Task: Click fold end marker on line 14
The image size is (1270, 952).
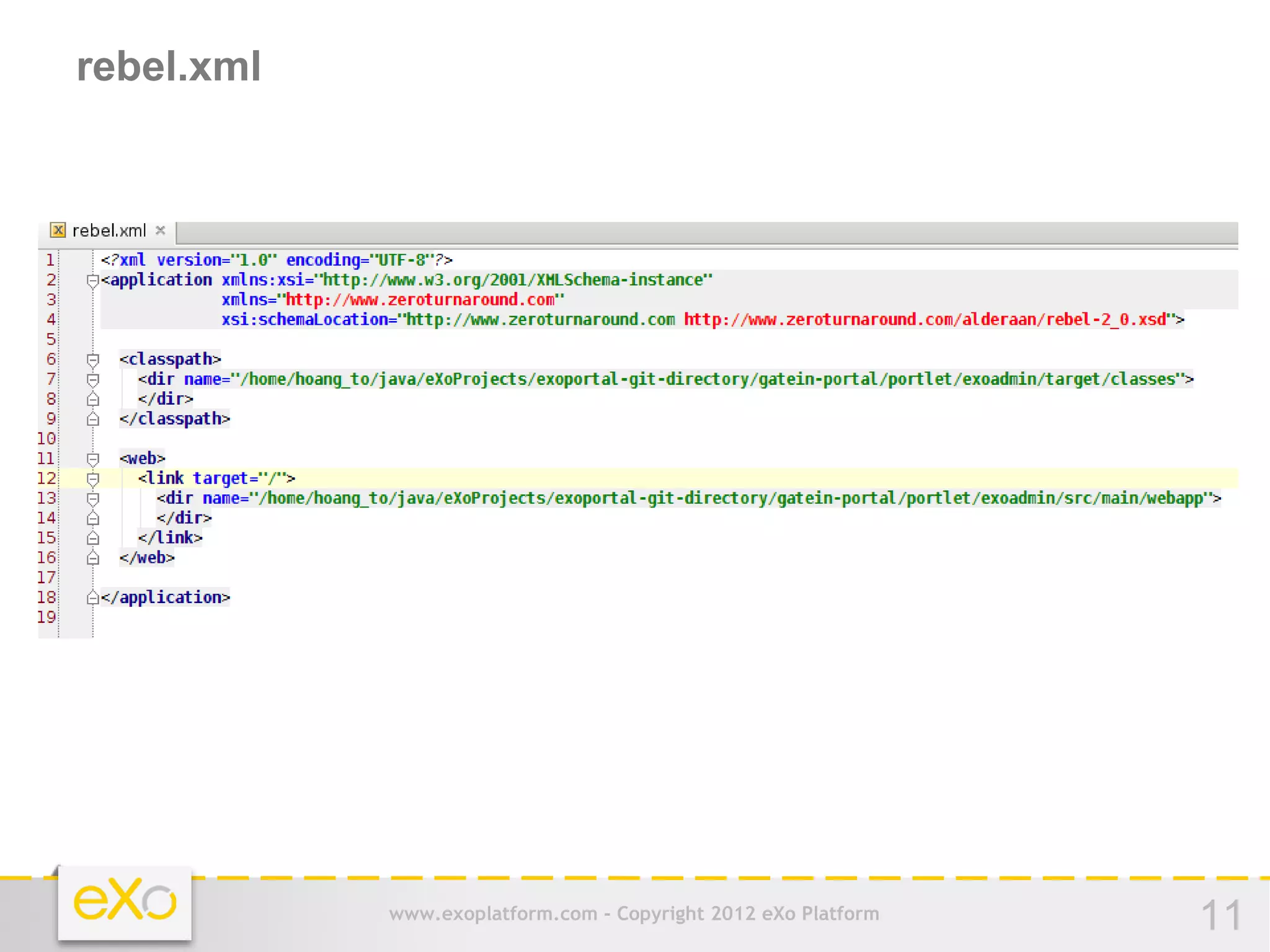Action: 93,518
